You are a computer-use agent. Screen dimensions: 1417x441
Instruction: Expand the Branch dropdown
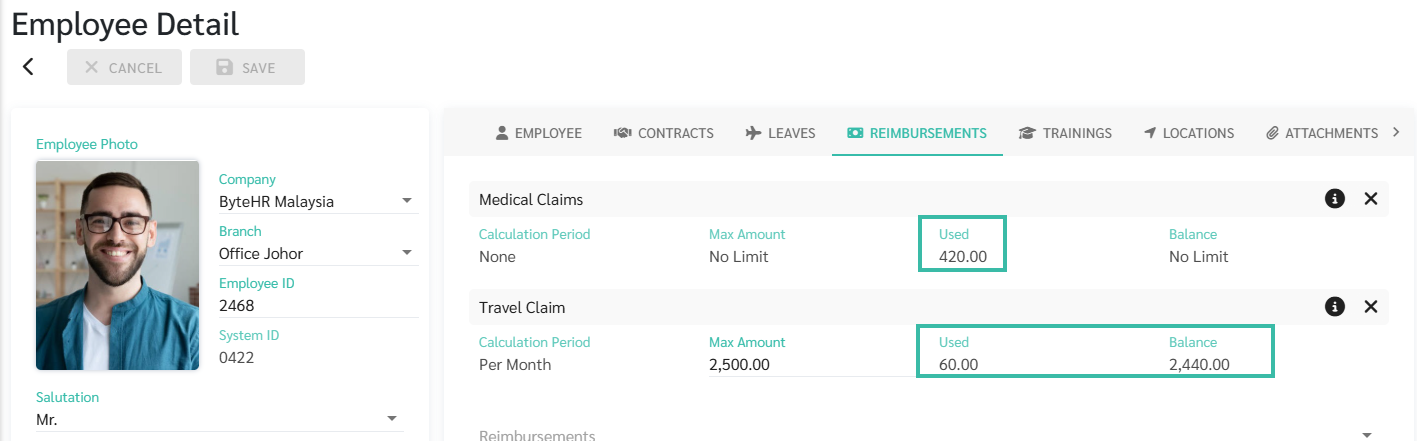(x=318, y=253)
